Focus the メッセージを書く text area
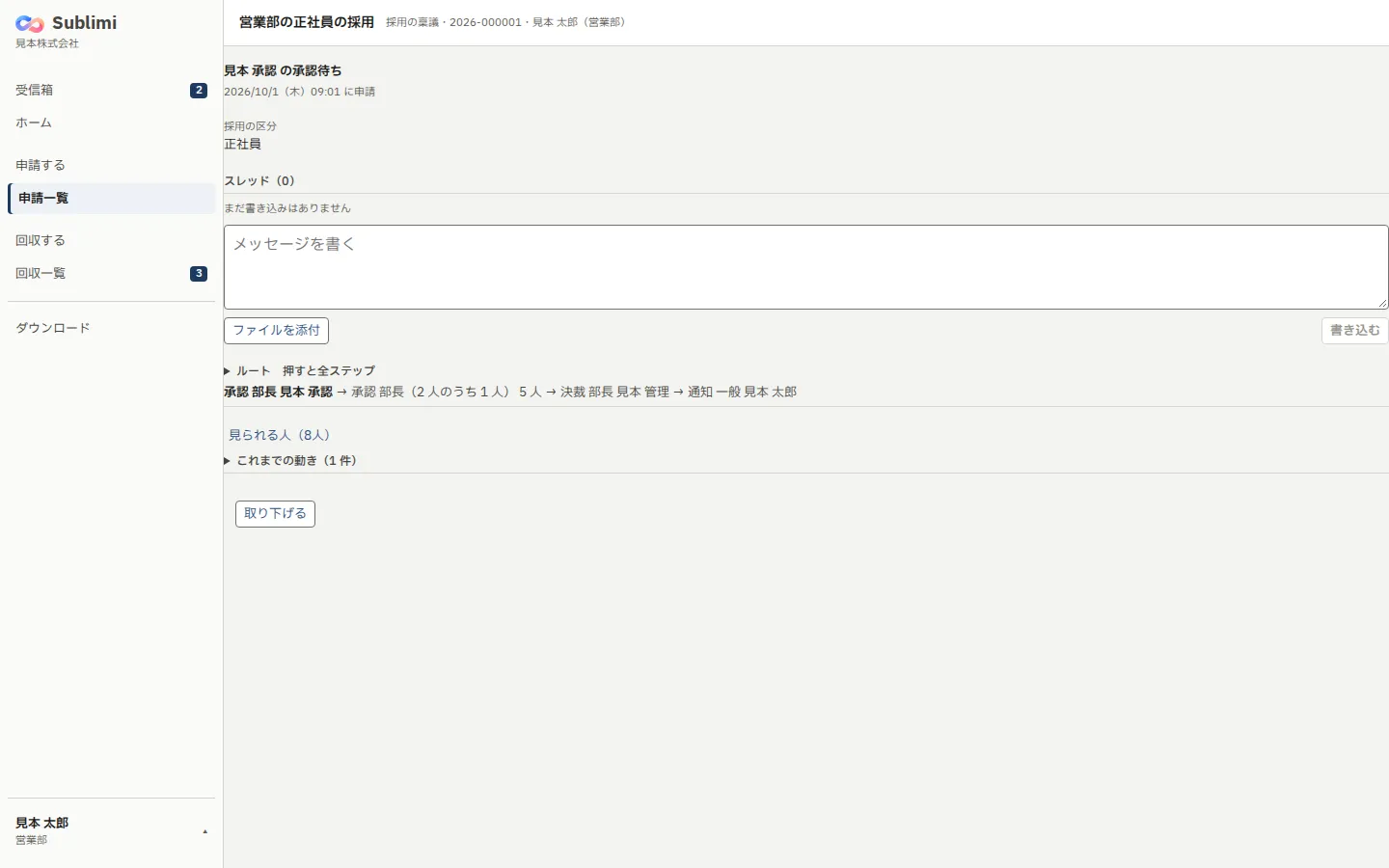 click(x=805, y=267)
